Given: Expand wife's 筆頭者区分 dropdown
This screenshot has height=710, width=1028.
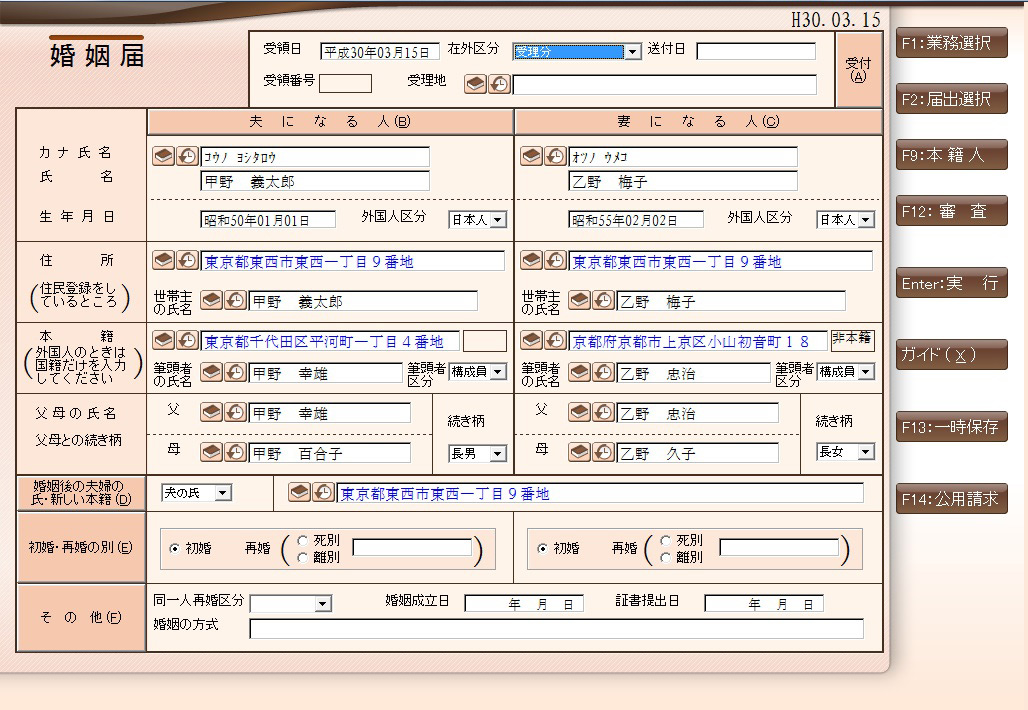Looking at the screenshot, I should pos(866,372).
